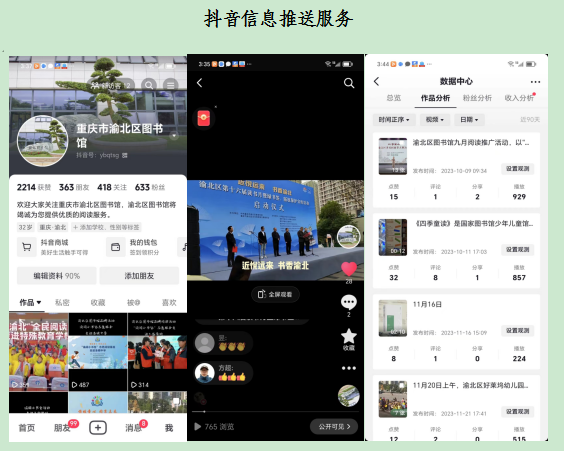Open the Date filter dropdown
Image resolution: width=564 pixels, height=451 pixels.
469,119
